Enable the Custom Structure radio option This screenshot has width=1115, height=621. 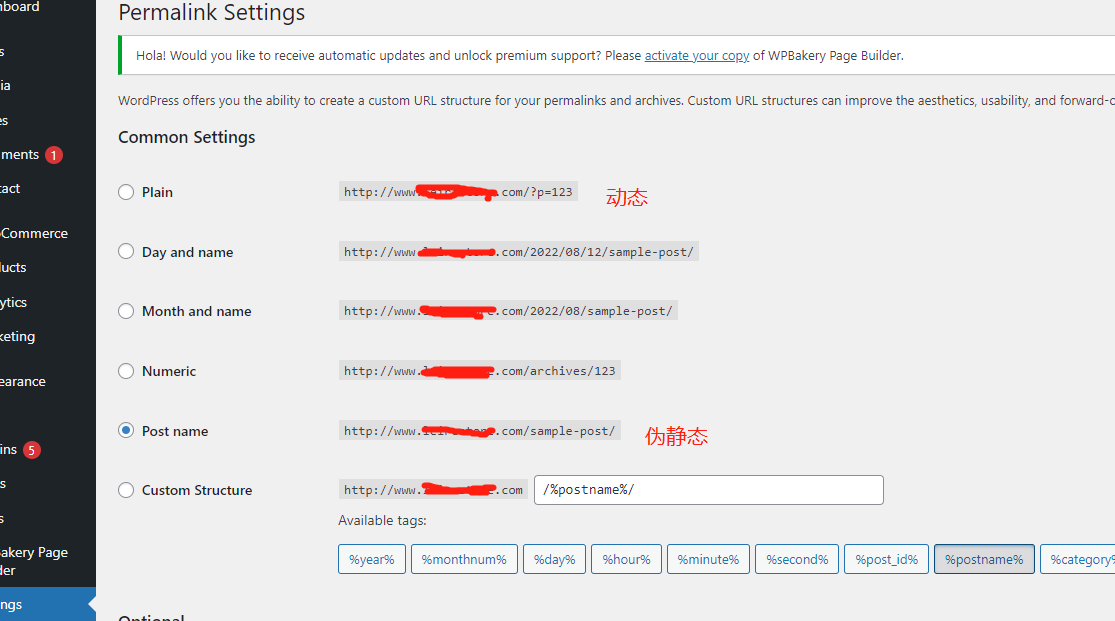click(x=126, y=490)
